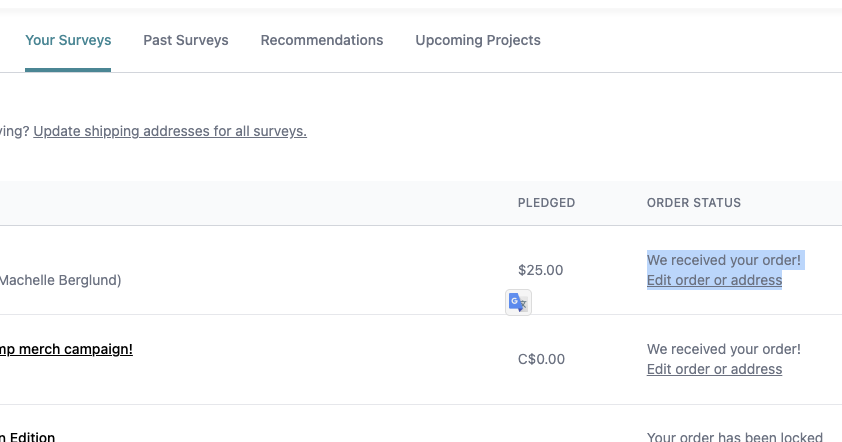Click the Machelle Berglund creator name
The width and height of the screenshot is (842, 442).
[60, 280]
